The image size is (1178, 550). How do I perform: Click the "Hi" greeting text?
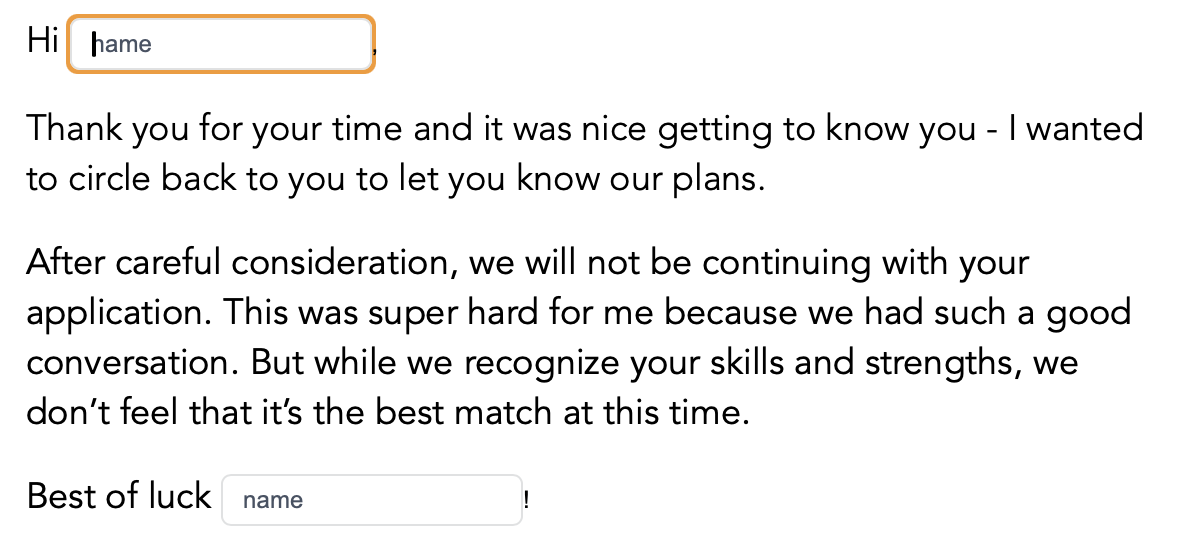coord(43,43)
